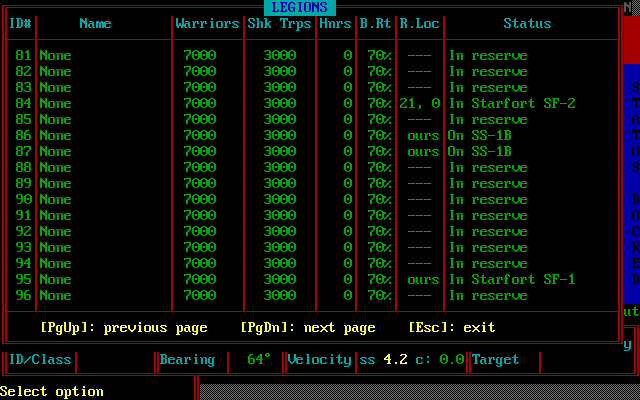Click the R.Loc column header

coord(419,23)
